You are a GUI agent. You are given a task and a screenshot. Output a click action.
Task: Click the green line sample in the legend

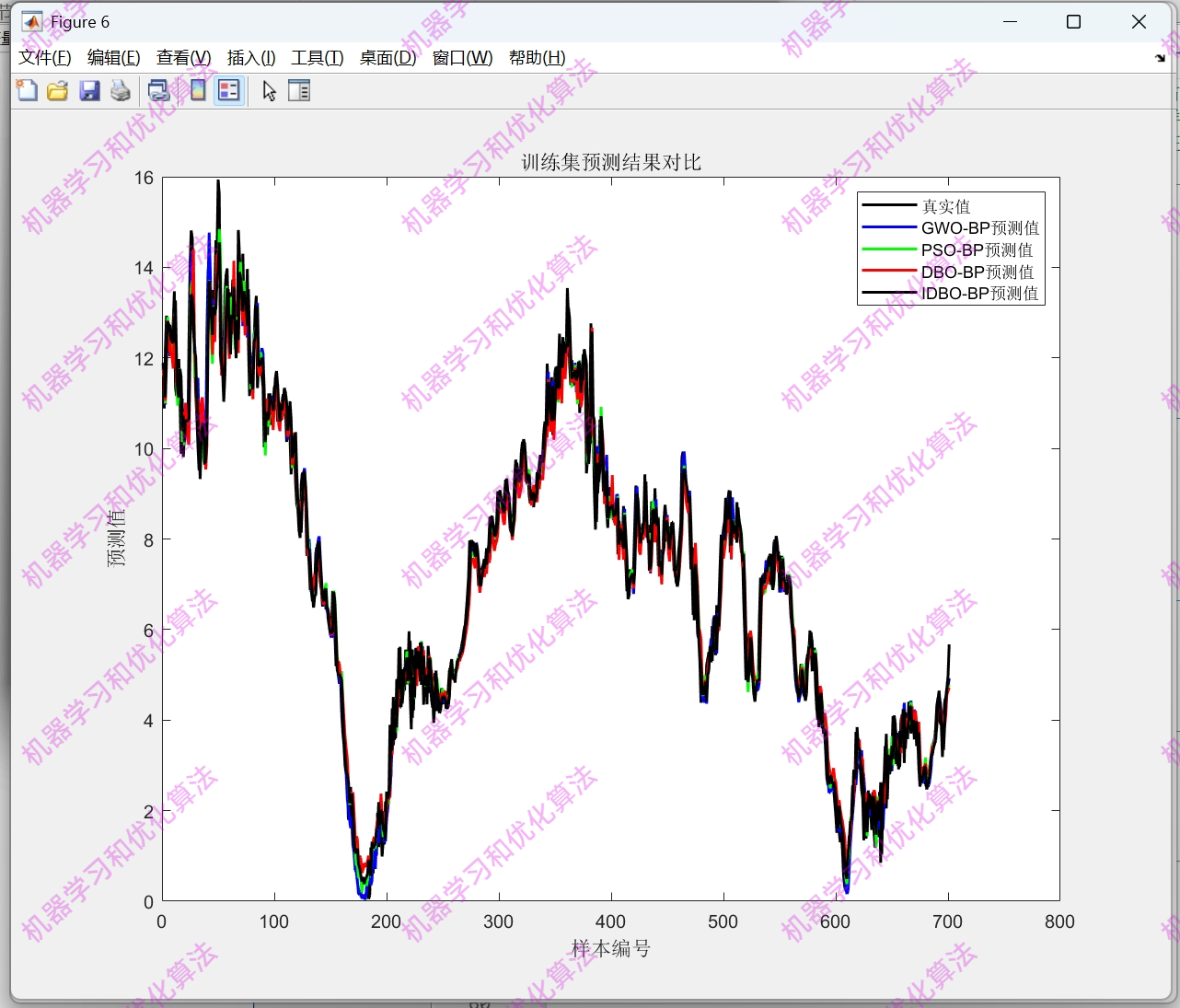pos(889,249)
